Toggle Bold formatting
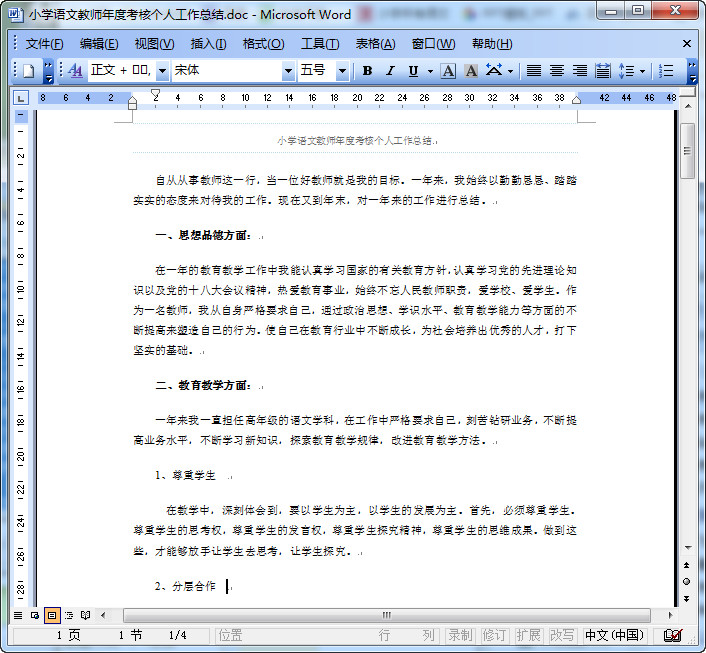The height and width of the screenshot is (653, 706). pyautogui.click(x=367, y=71)
